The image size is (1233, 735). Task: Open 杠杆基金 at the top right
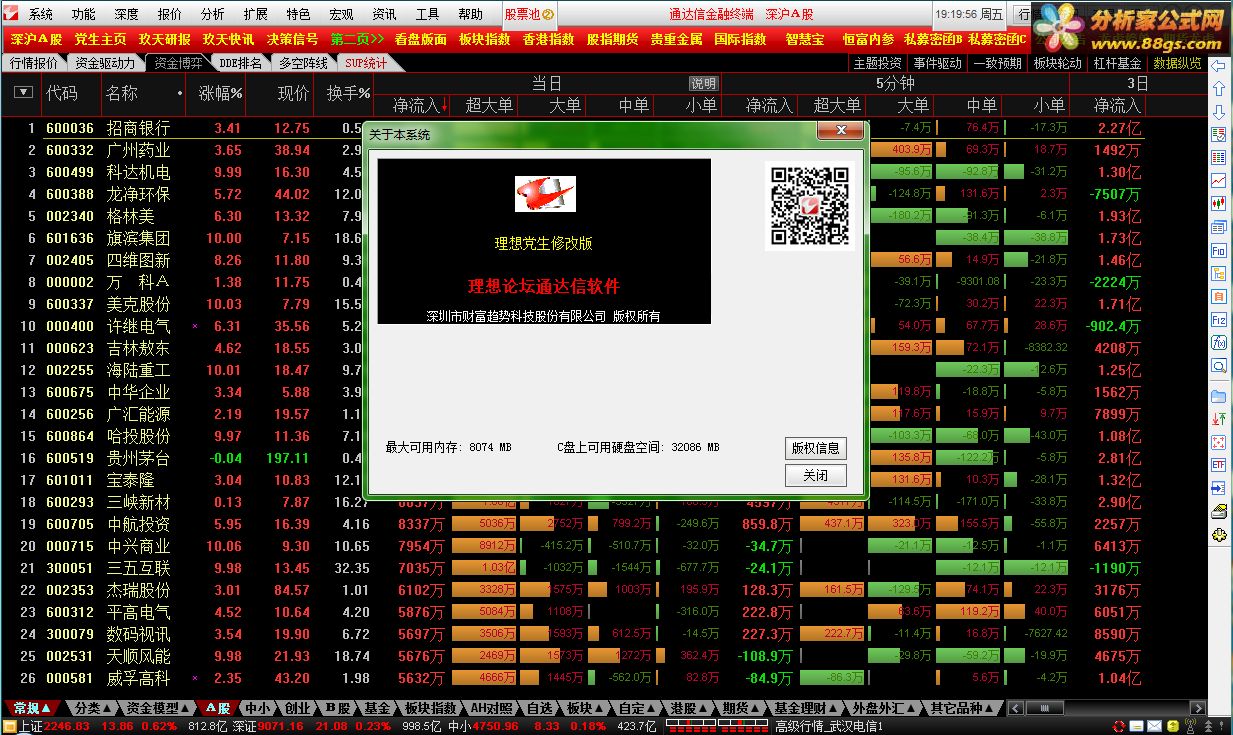[1117, 63]
